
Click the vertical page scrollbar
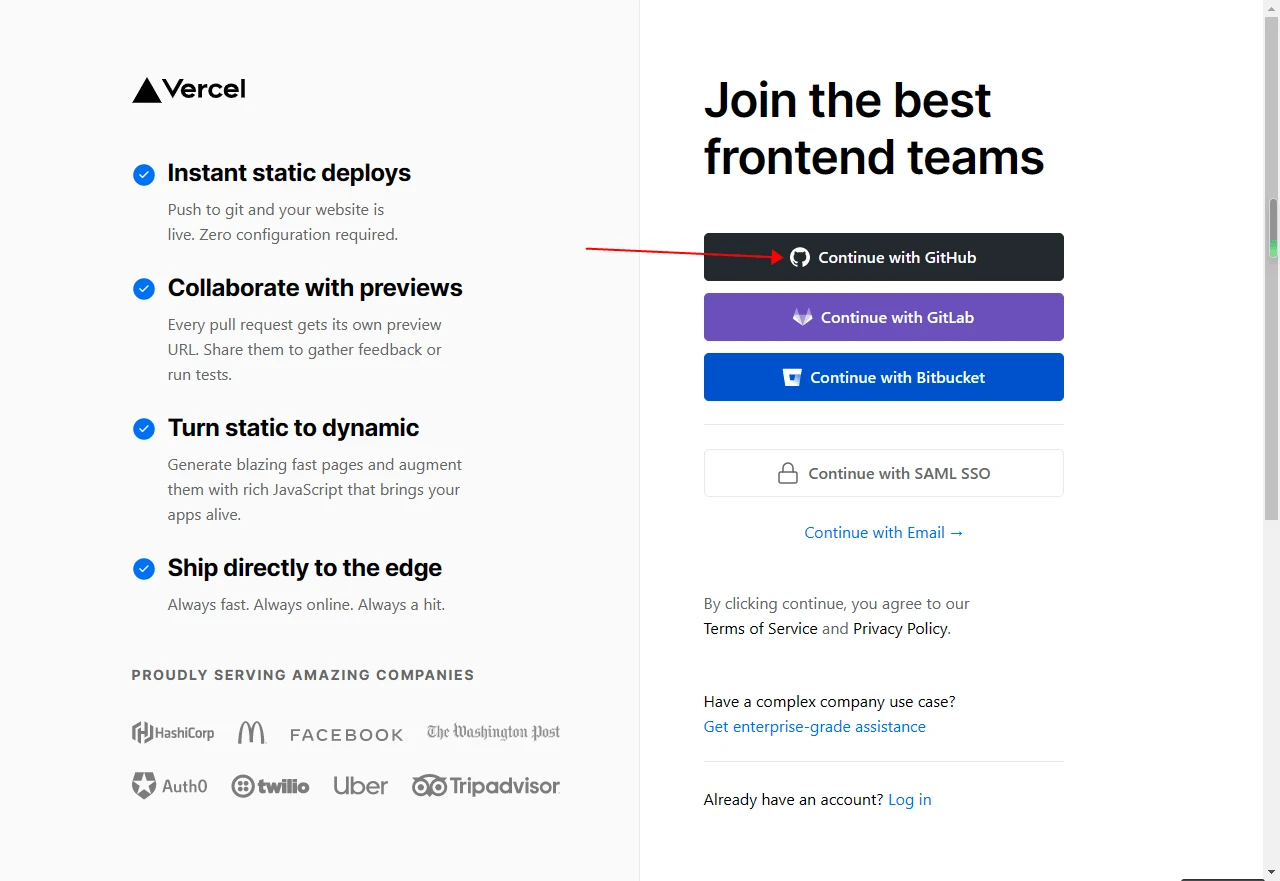1273,360
